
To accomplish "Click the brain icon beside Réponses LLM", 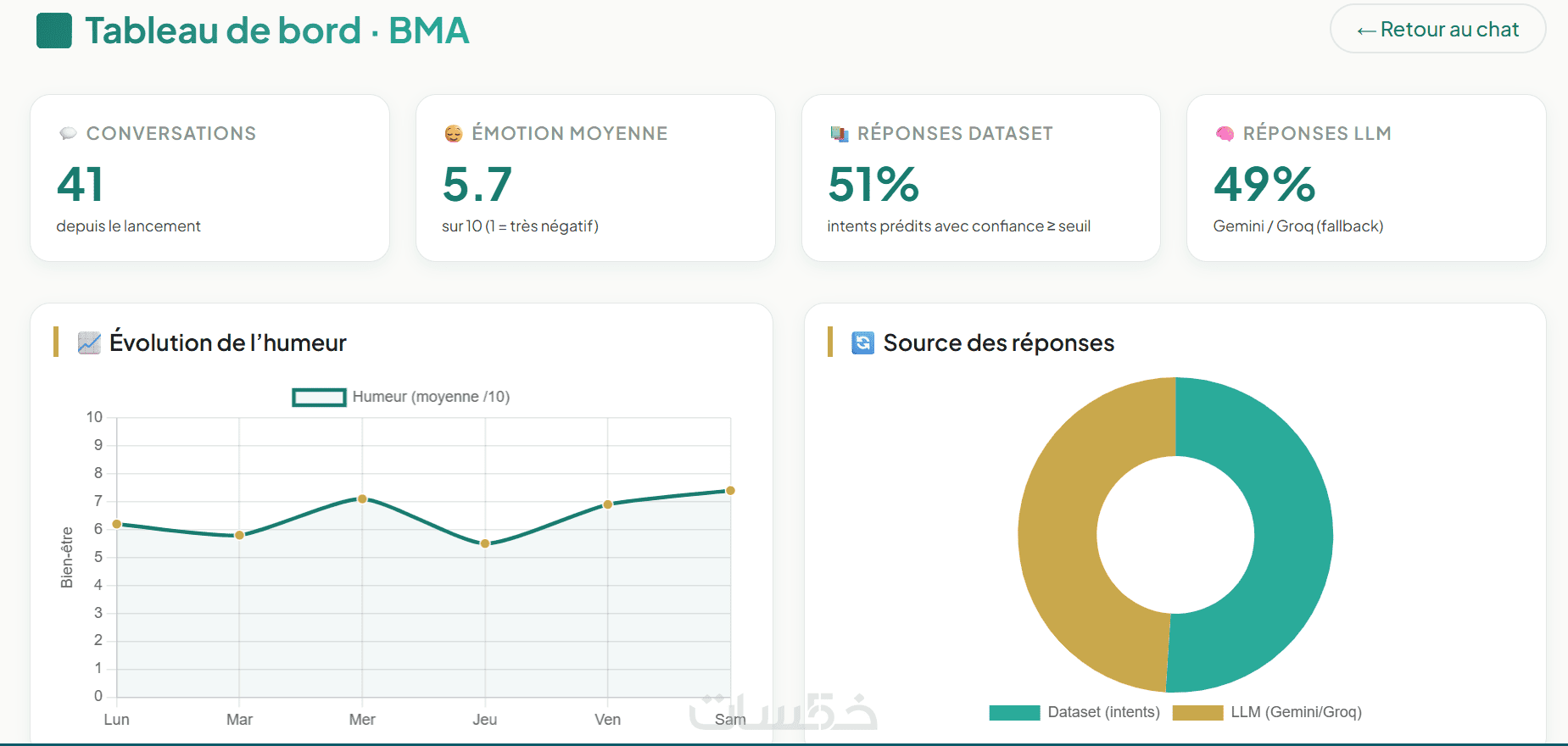I will pyautogui.click(x=1225, y=133).
